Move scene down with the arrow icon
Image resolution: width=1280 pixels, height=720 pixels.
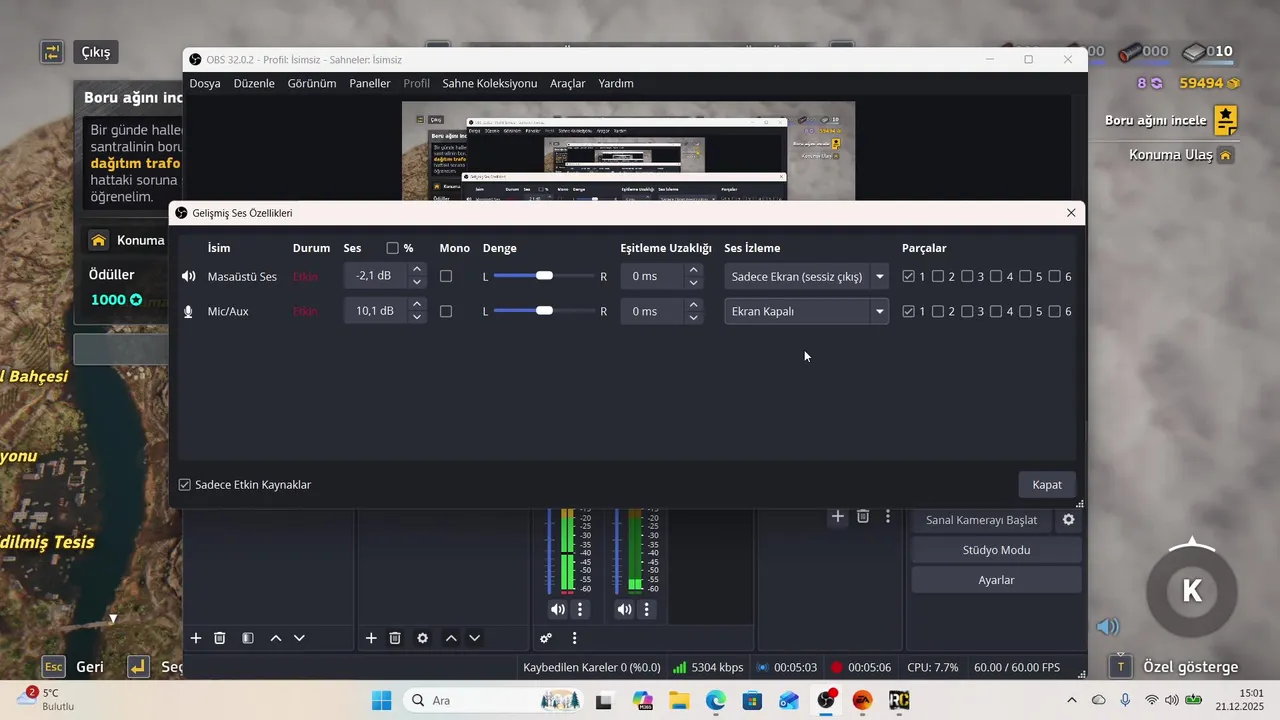pos(299,638)
